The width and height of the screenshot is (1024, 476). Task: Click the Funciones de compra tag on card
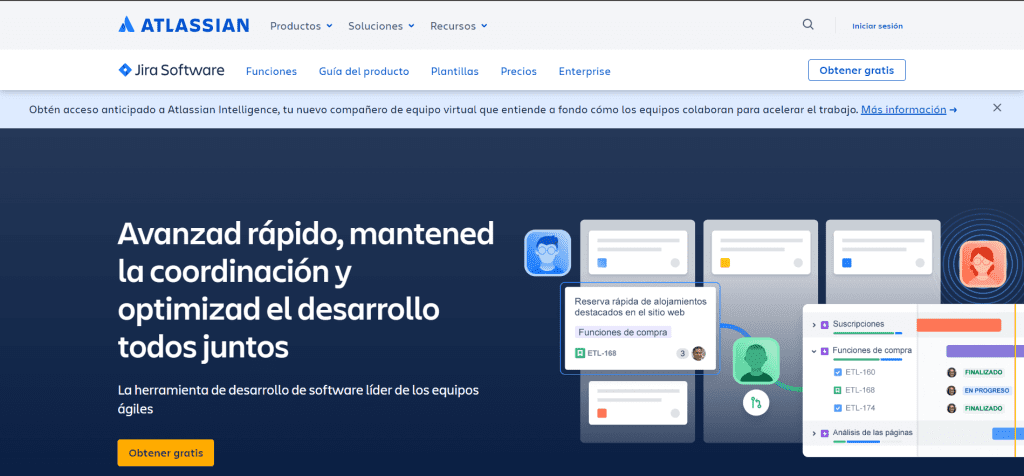coord(623,332)
